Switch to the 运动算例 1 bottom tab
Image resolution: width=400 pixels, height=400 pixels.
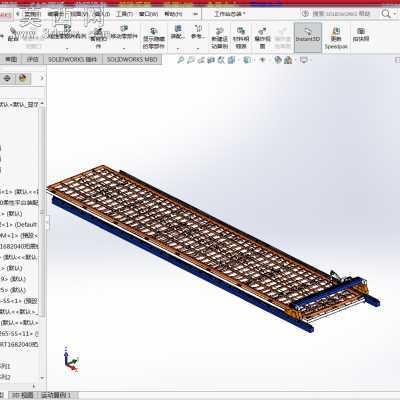[56, 395]
